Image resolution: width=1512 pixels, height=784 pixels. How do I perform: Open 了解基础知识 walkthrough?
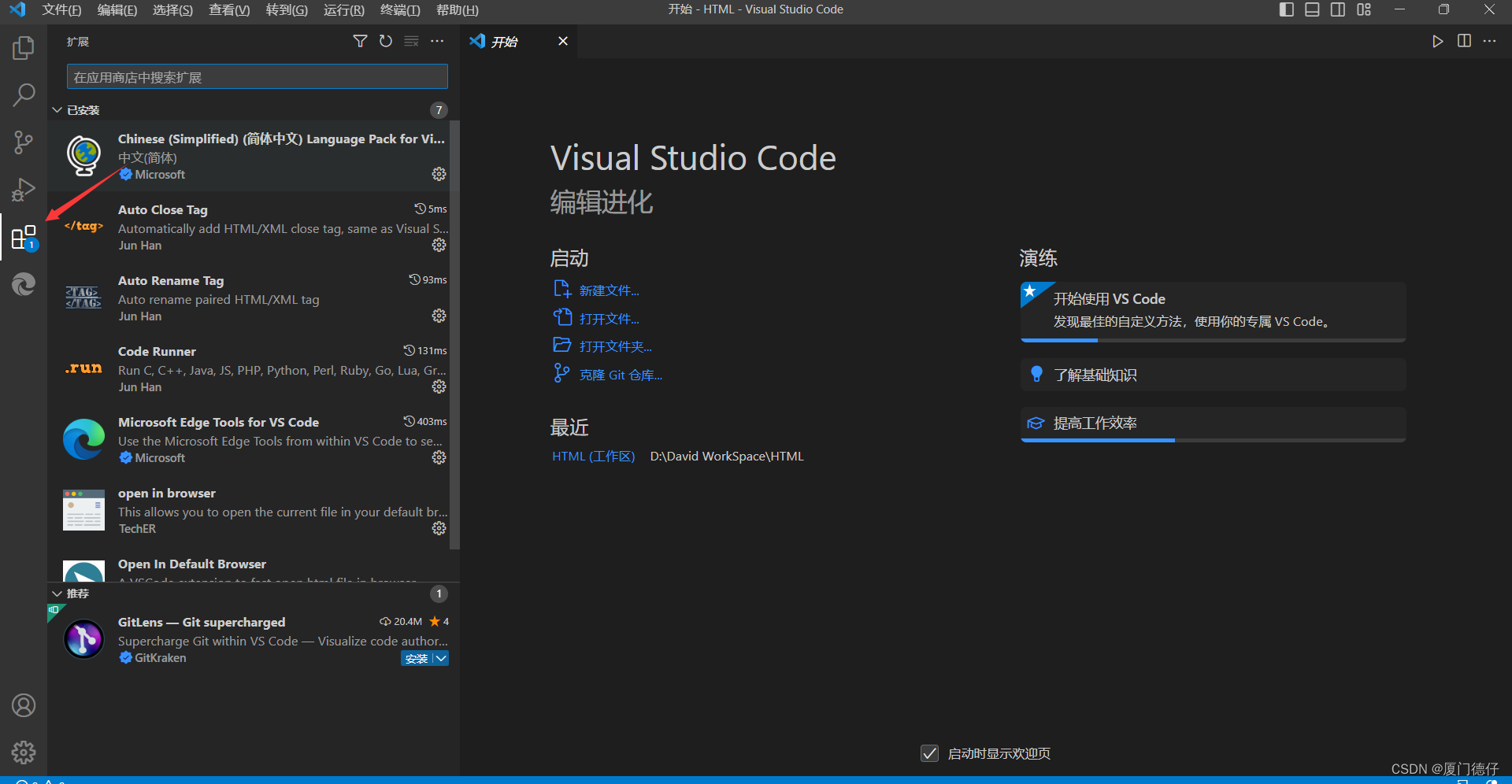click(x=1213, y=375)
